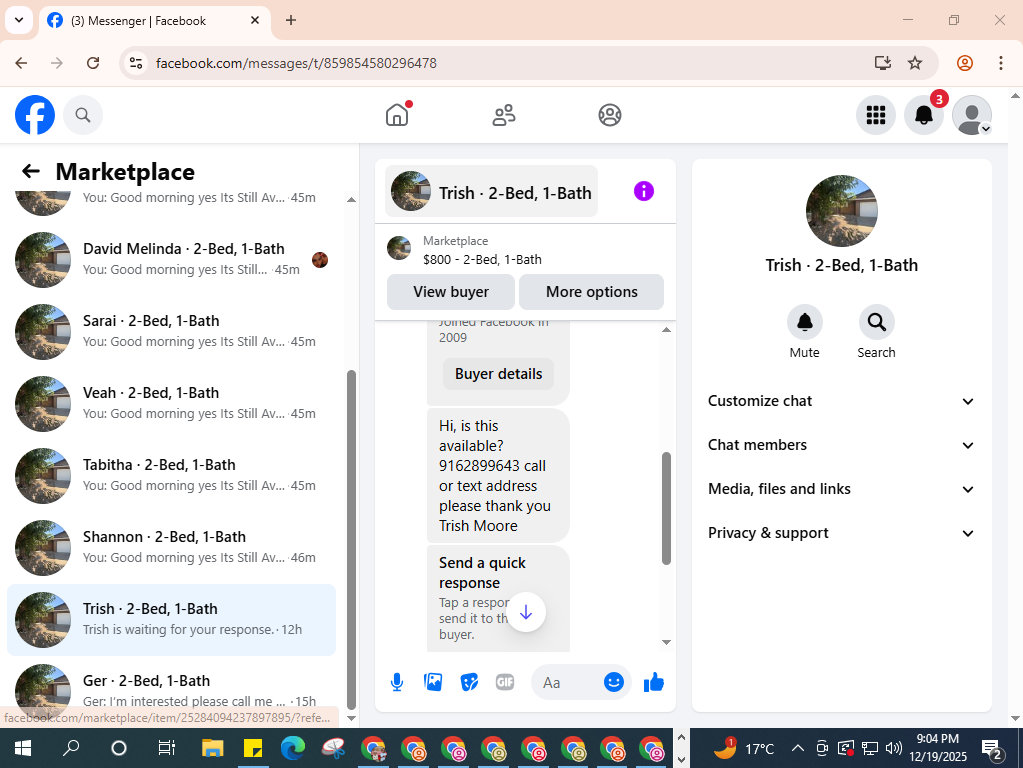This screenshot has width=1023, height=768.
Task: Click the David Melinda seen avatar indicator
Action: (320, 260)
